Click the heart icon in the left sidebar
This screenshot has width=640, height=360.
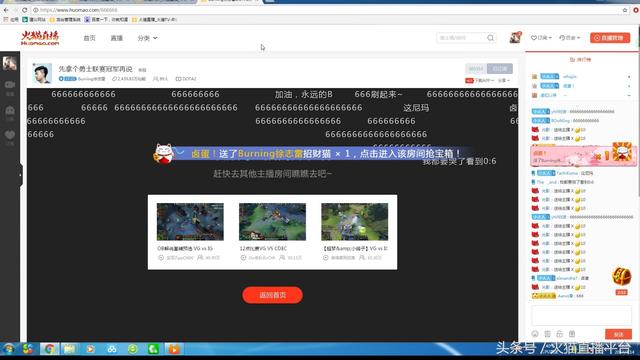point(10,135)
